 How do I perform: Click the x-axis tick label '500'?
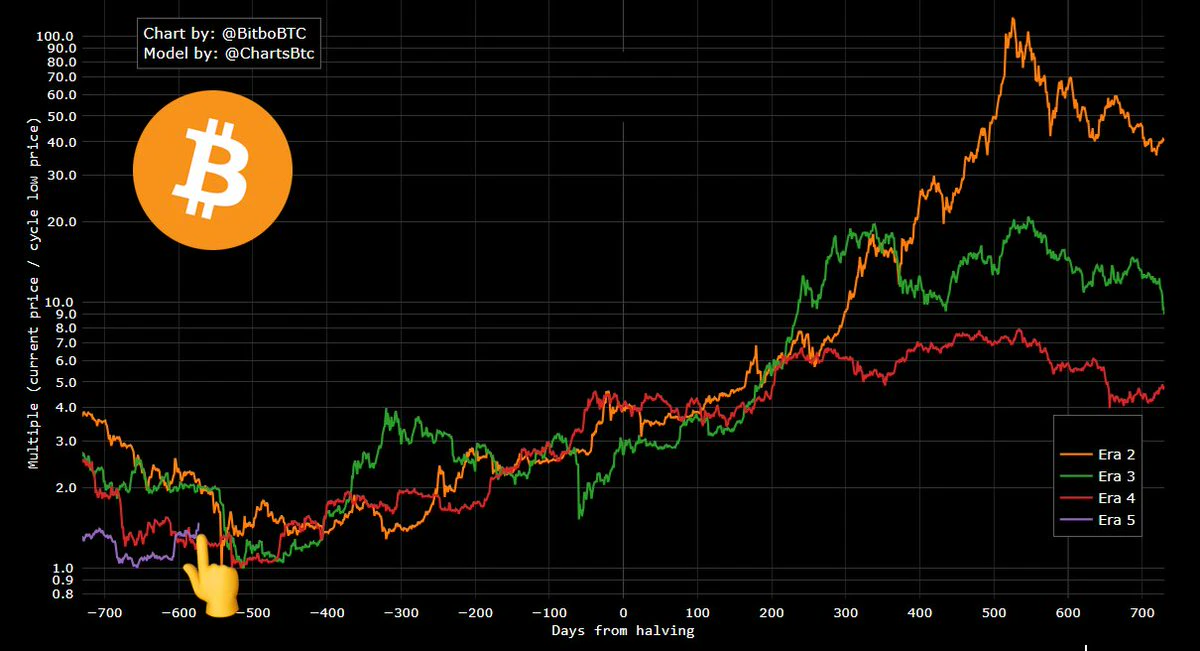point(994,612)
